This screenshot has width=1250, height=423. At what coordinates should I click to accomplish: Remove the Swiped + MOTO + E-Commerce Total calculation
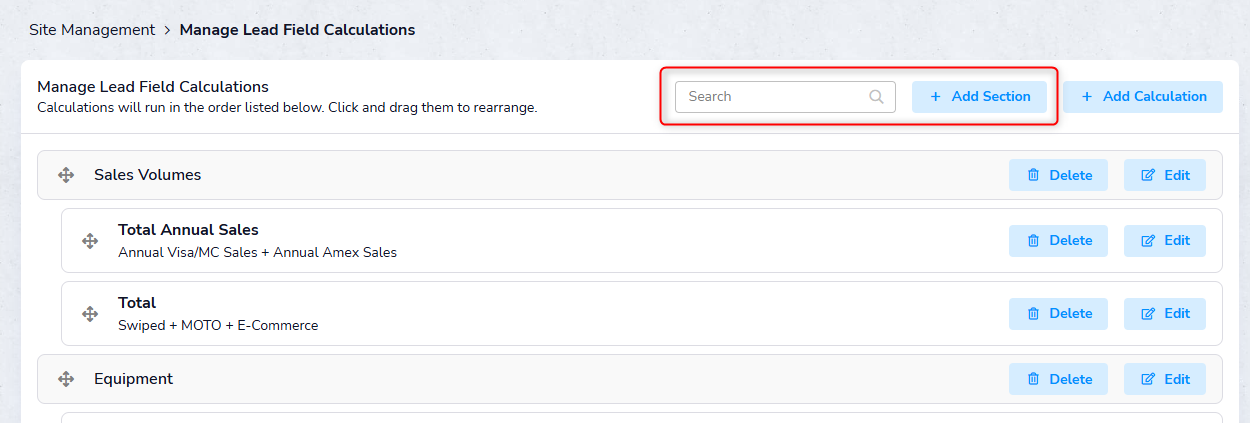[1058, 314]
